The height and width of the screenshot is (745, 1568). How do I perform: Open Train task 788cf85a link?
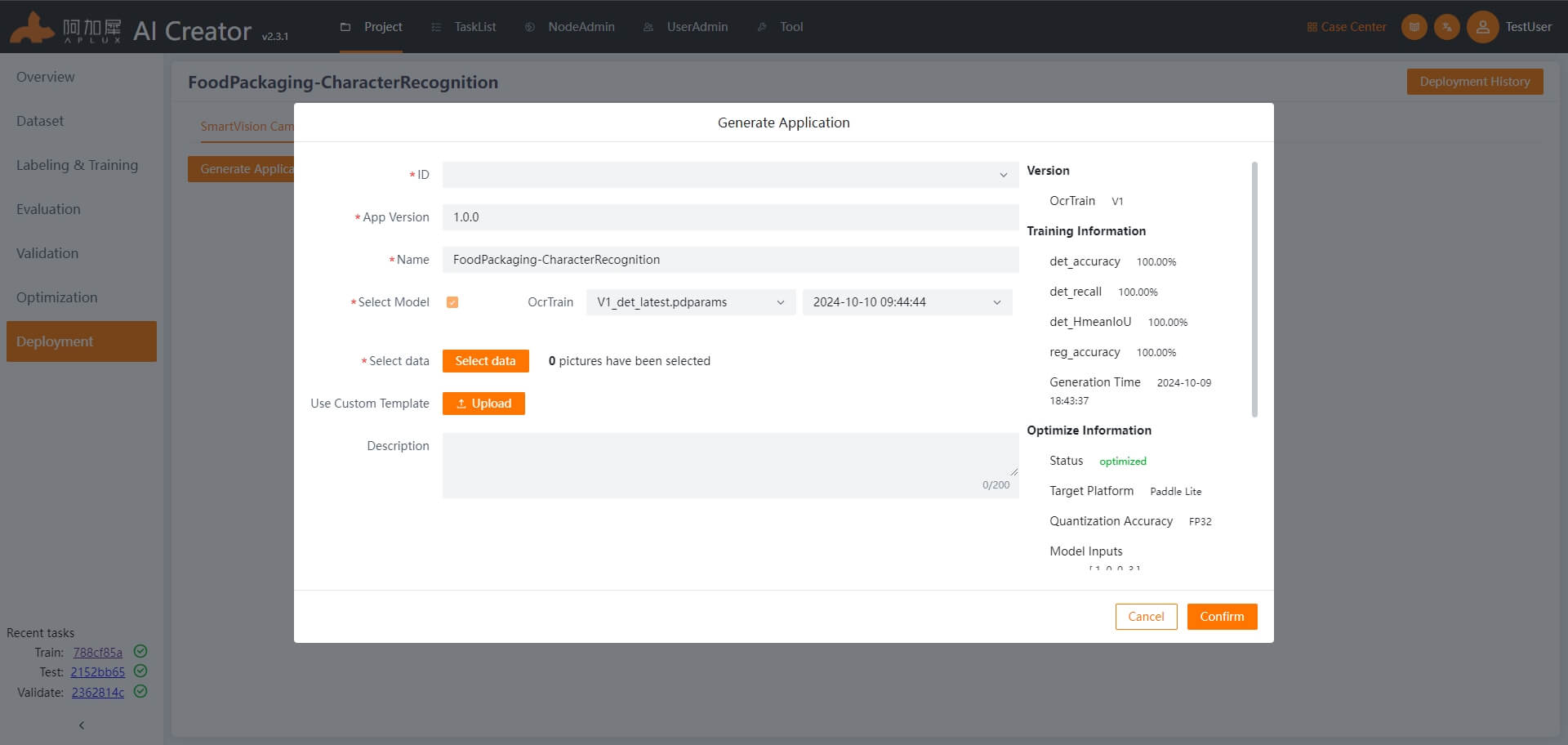pos(98,652)
